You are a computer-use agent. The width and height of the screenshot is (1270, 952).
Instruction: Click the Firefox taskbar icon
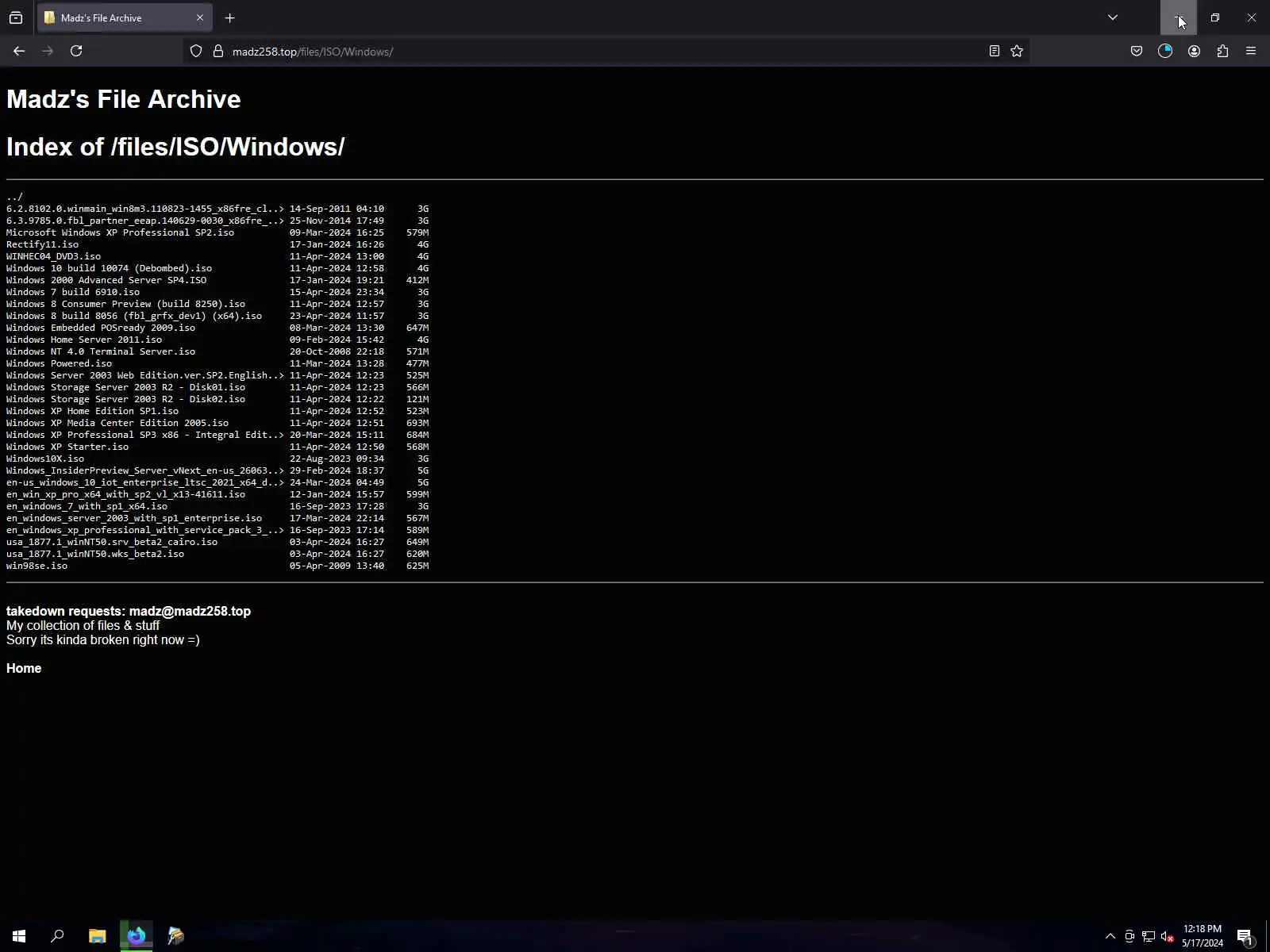tap(137, 936)
